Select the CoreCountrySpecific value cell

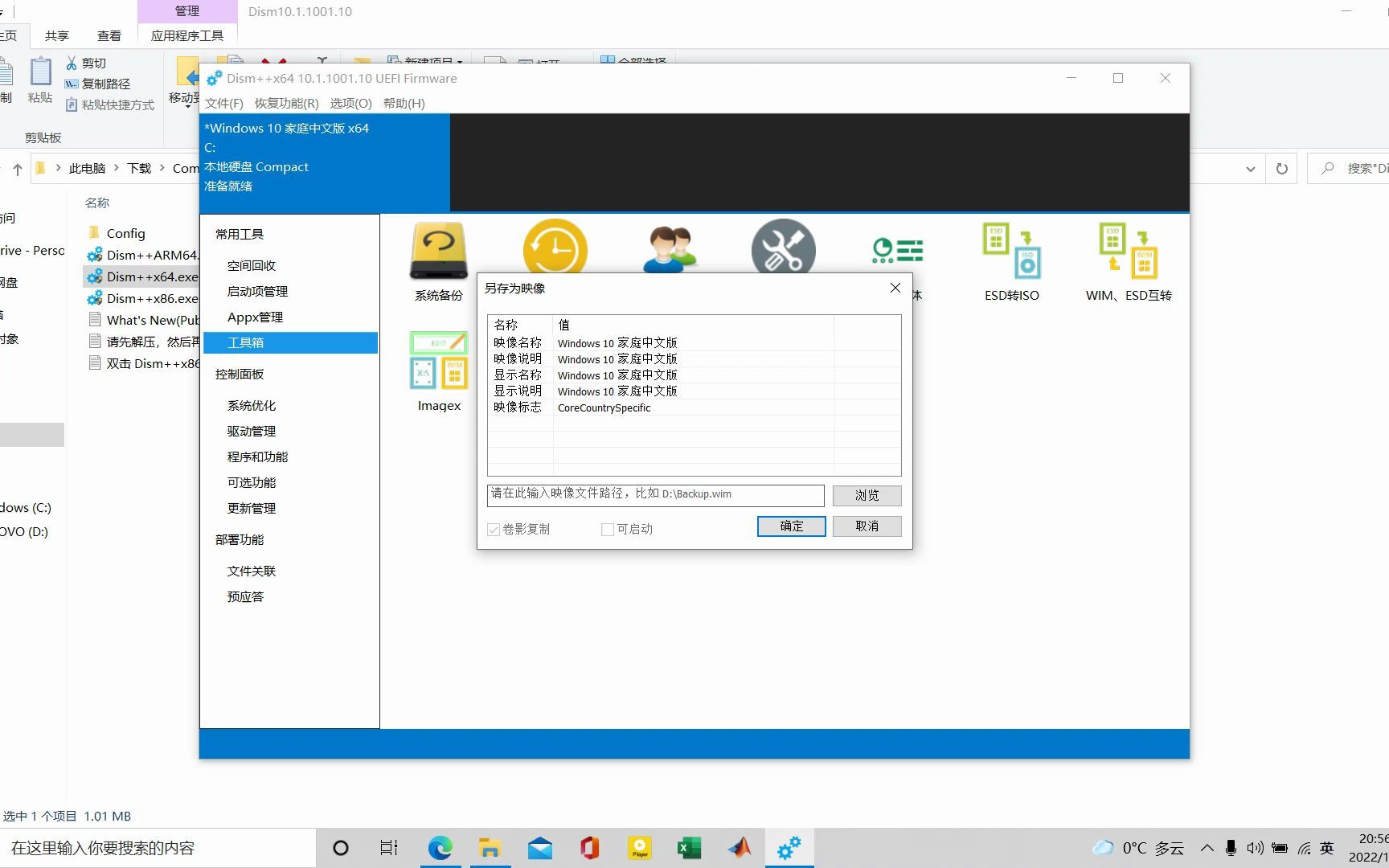[x=604, y=407]
